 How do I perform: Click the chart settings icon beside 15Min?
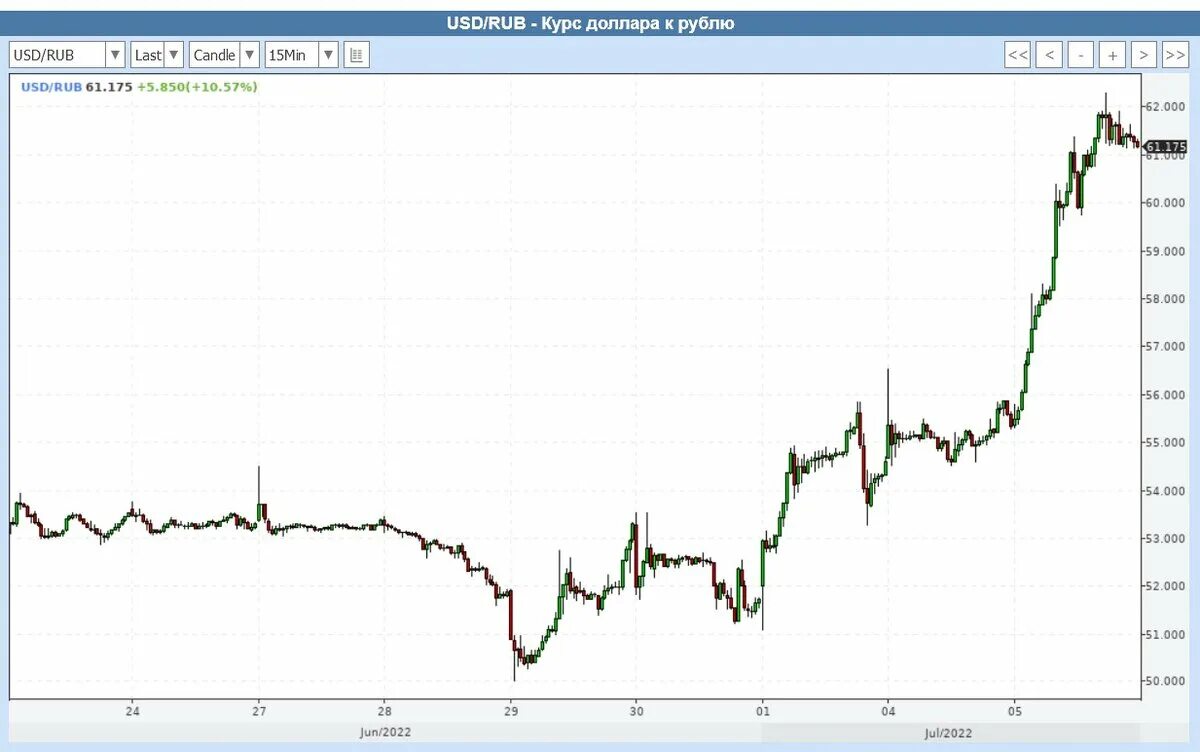357,55
